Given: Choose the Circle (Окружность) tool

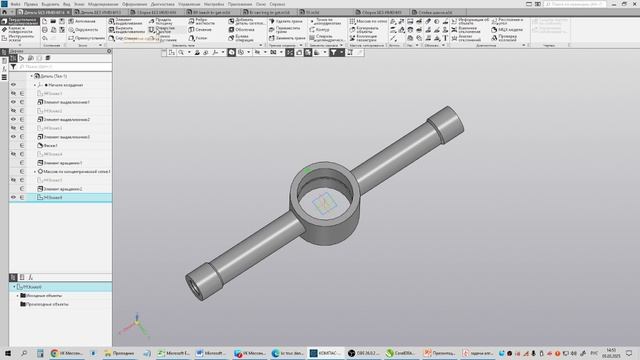Looking at the screenshot, I should [84, 30].
